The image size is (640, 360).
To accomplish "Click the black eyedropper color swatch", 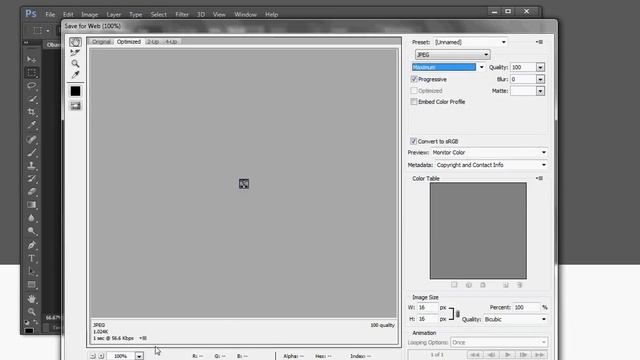I will point(75,91).
